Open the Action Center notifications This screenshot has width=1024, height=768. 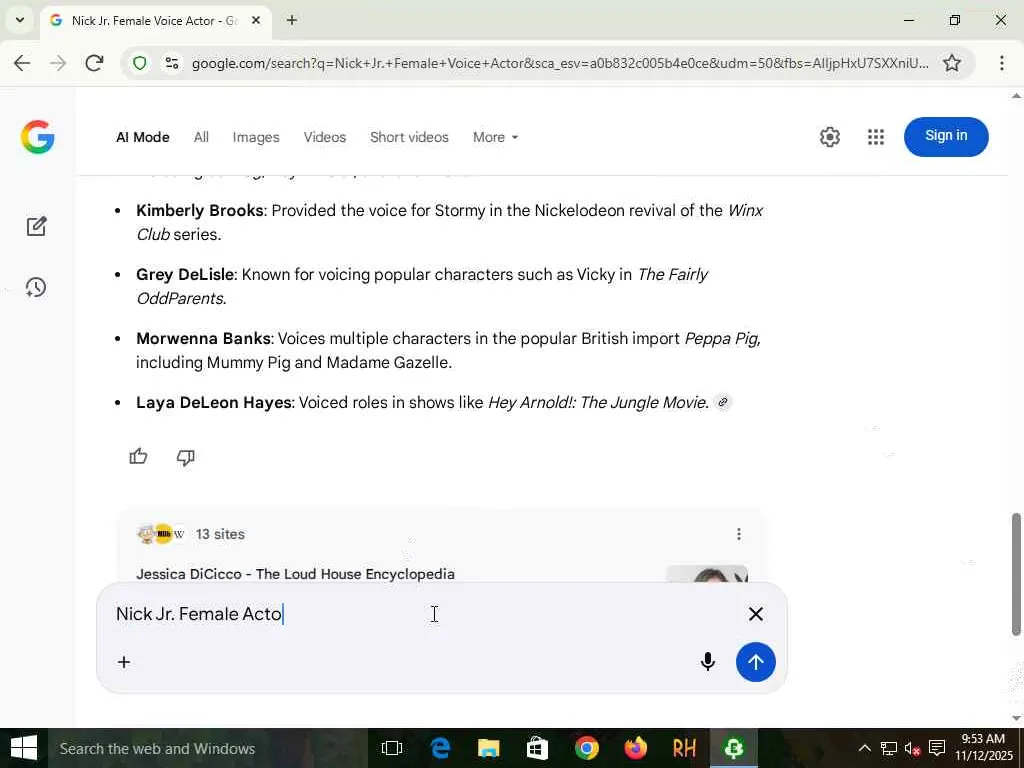coord(936,748)
